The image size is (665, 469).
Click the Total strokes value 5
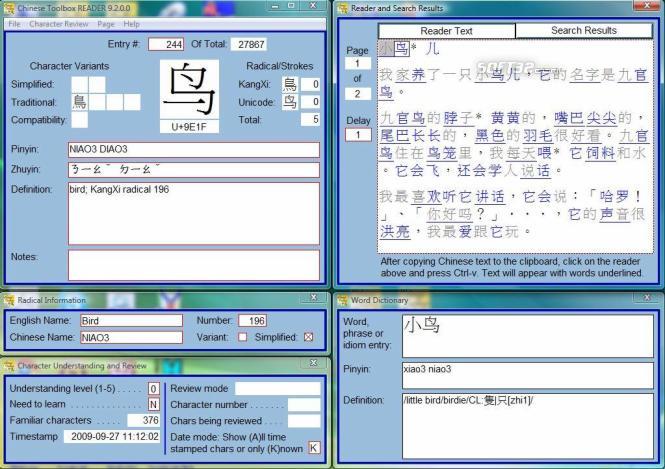pos(310,120)
